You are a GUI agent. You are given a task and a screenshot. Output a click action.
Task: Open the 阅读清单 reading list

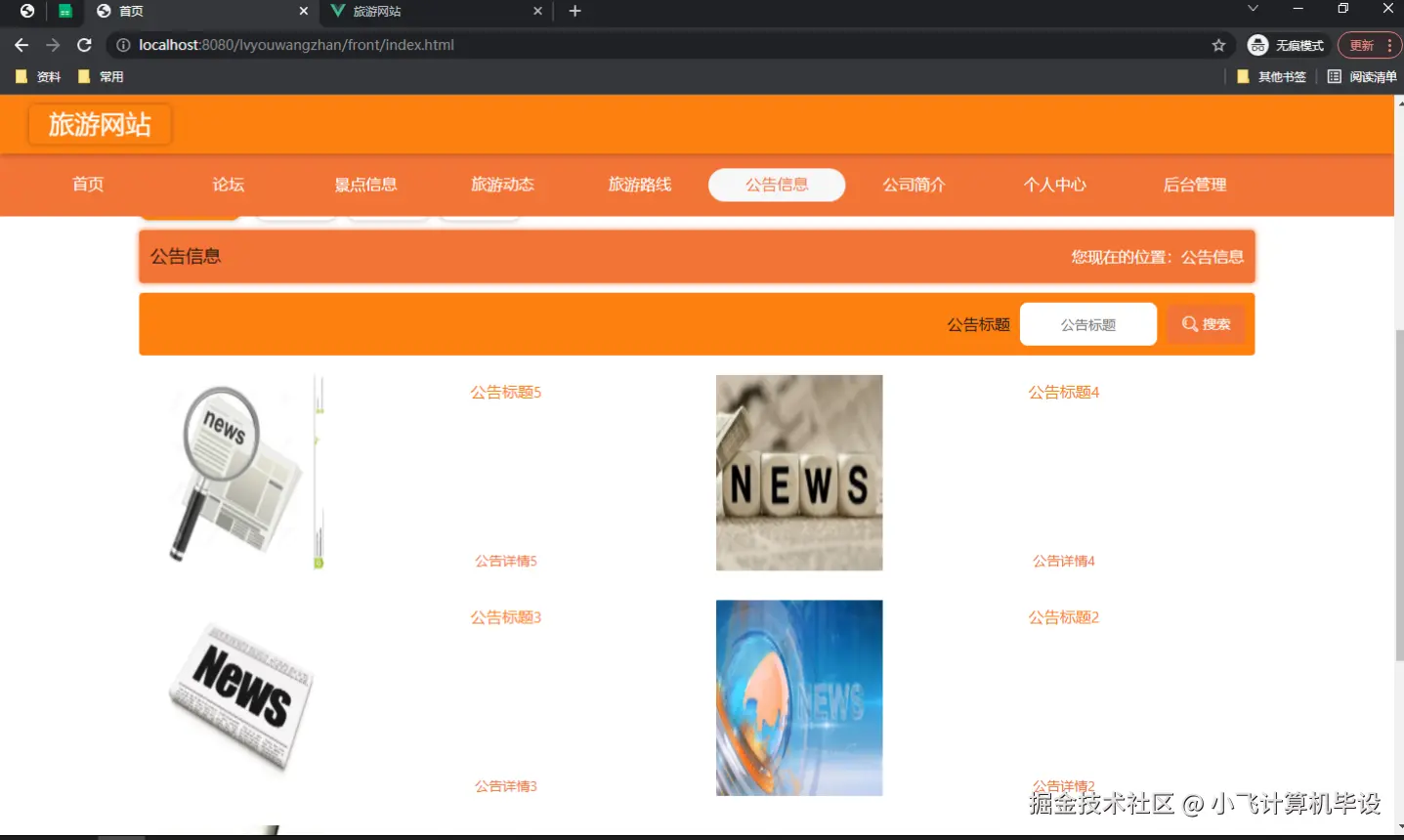click(x=1362, y=76)
